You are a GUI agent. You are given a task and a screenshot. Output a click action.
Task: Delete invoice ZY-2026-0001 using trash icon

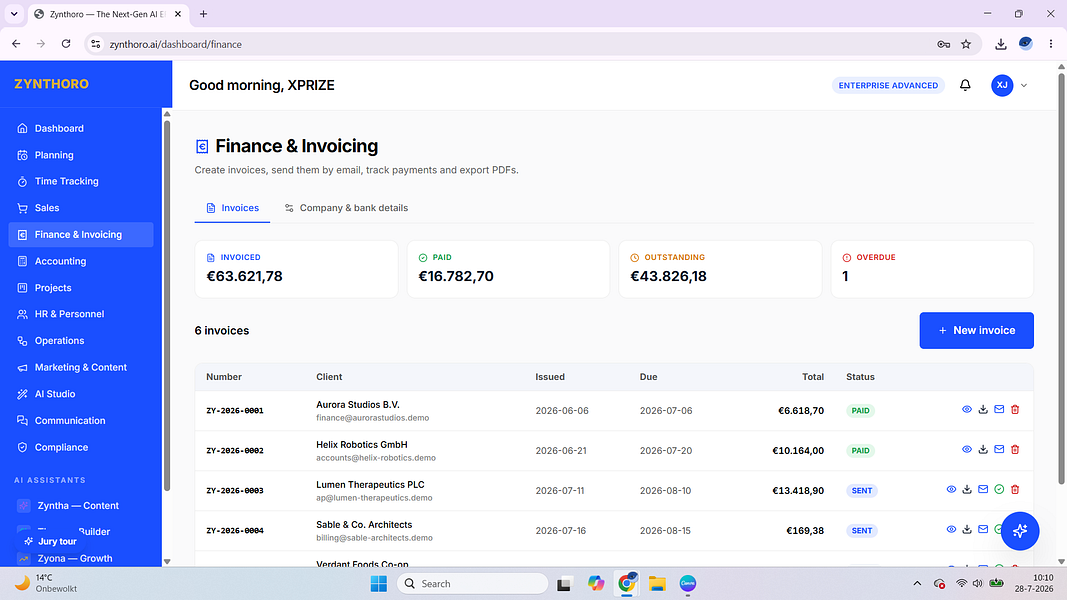tap(1015, 410)
